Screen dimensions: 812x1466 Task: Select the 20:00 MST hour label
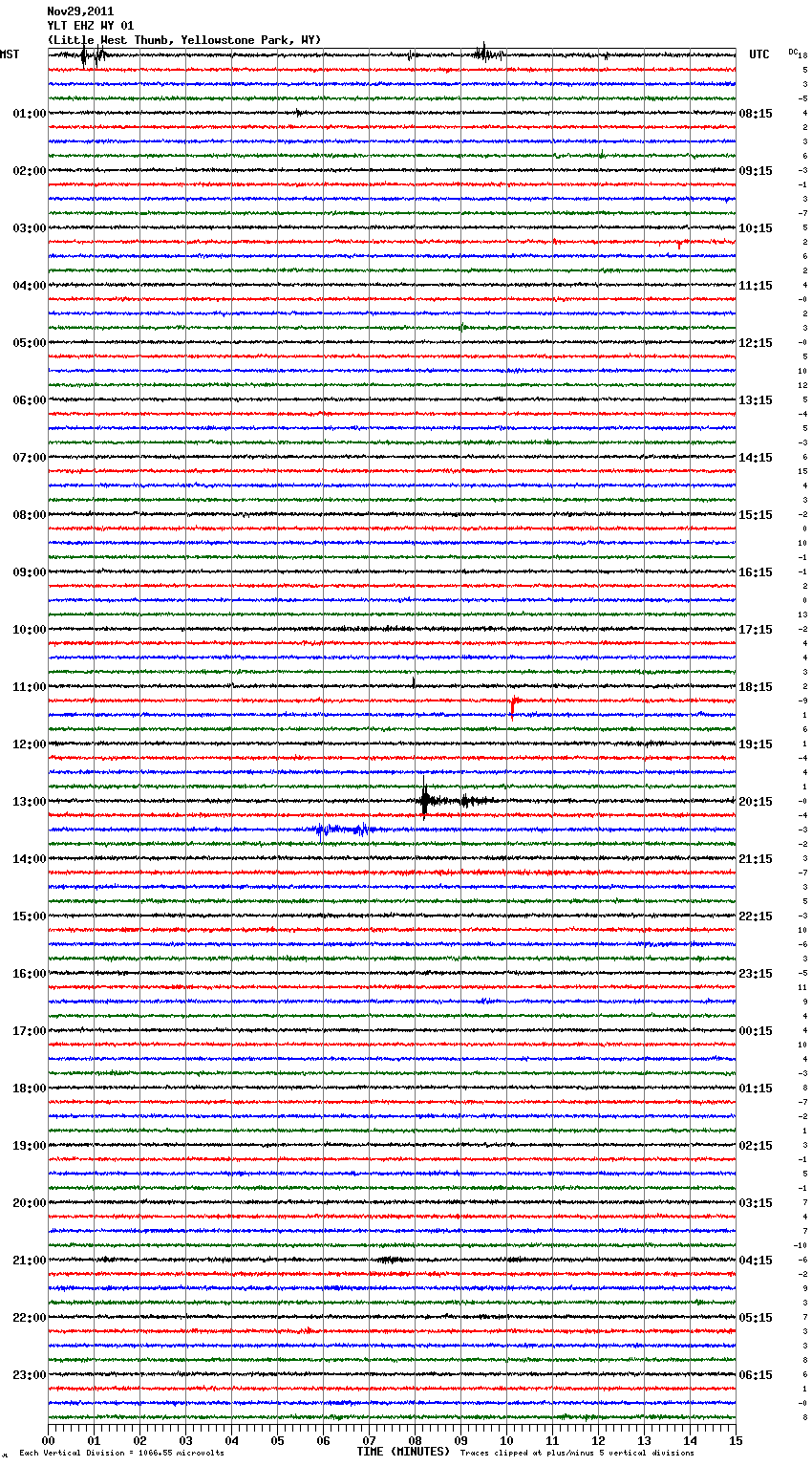tap(30, 1203)
